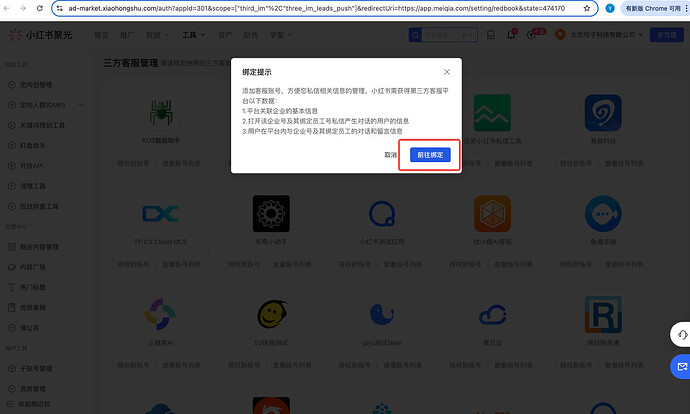Click the 车商小助手 black icon
The image size is (690, 414).
coord(271,214)
